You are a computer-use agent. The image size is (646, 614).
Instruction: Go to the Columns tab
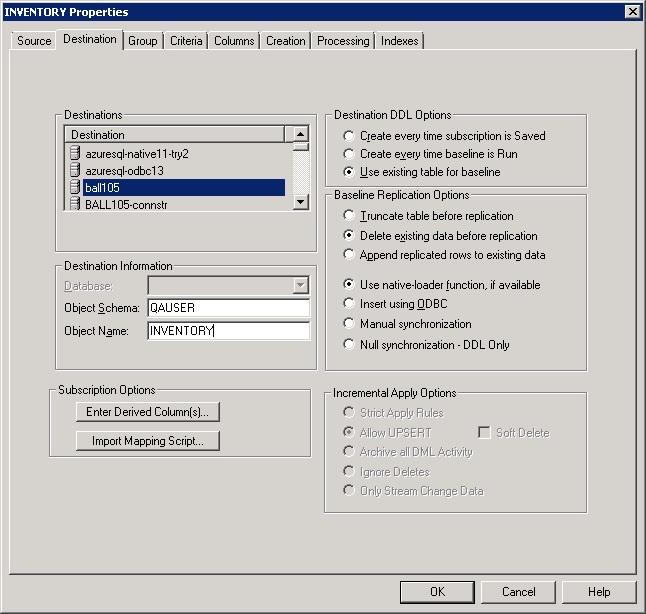234,41
